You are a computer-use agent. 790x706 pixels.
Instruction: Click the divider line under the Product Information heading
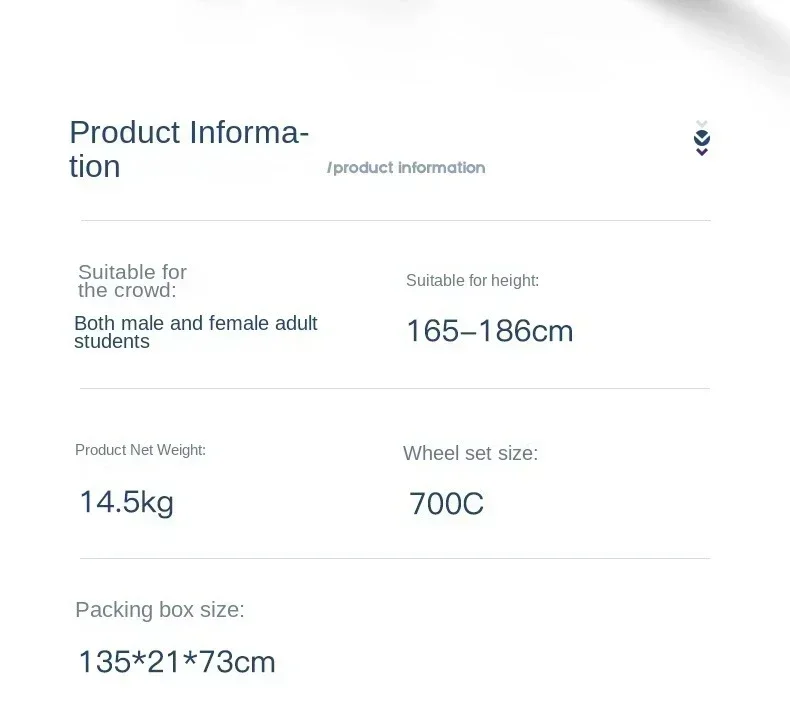pyautogui.click(x=395, y=220)
